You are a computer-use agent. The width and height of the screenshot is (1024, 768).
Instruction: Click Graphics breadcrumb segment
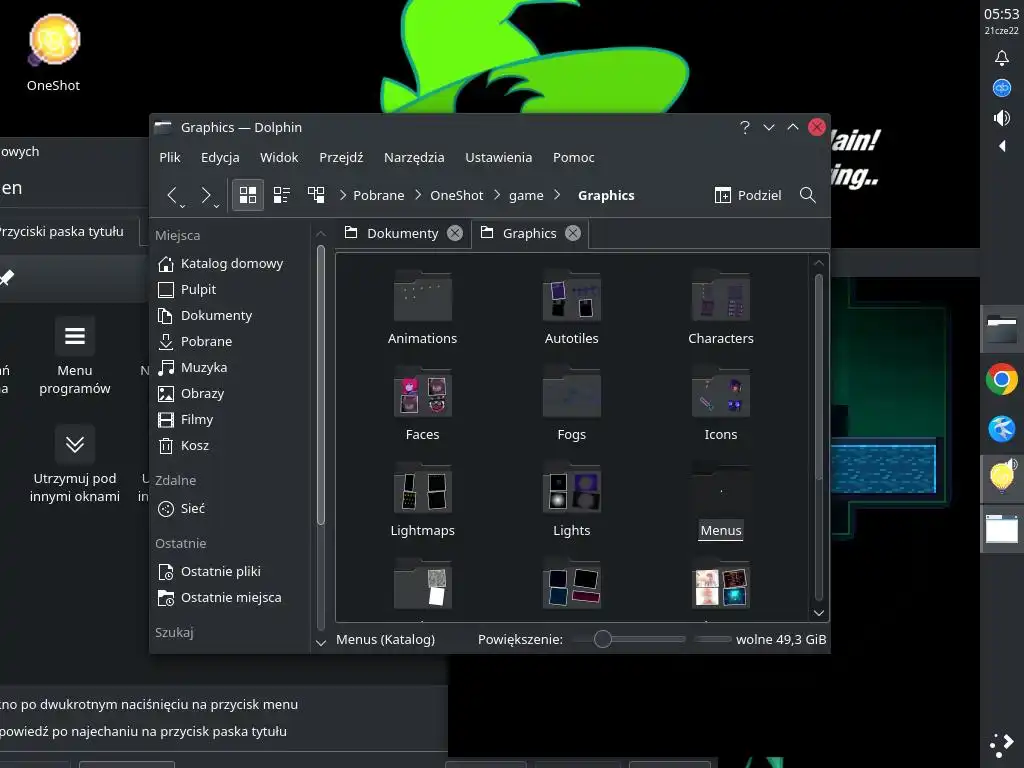[606, 195]
